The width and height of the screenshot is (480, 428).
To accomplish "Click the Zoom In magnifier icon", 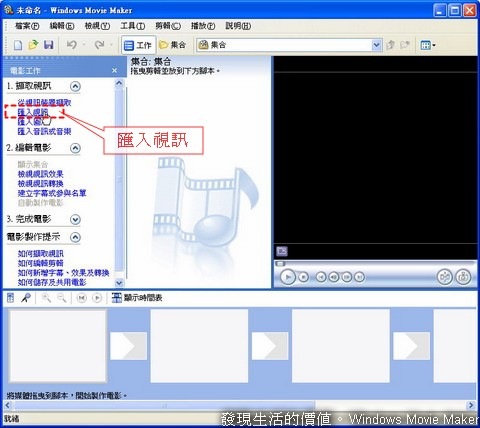I will [46, 298].
